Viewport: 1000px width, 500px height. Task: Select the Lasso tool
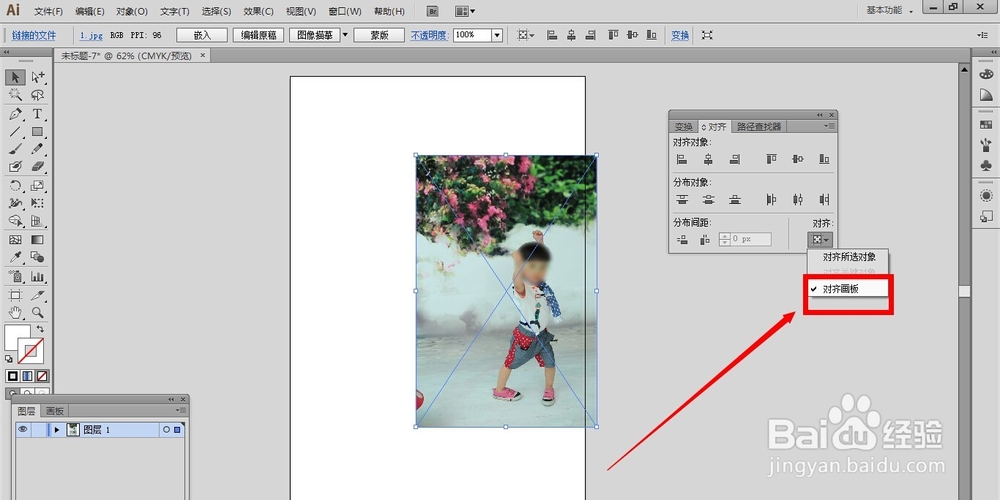pyautogui.click(x=38, y=95)
